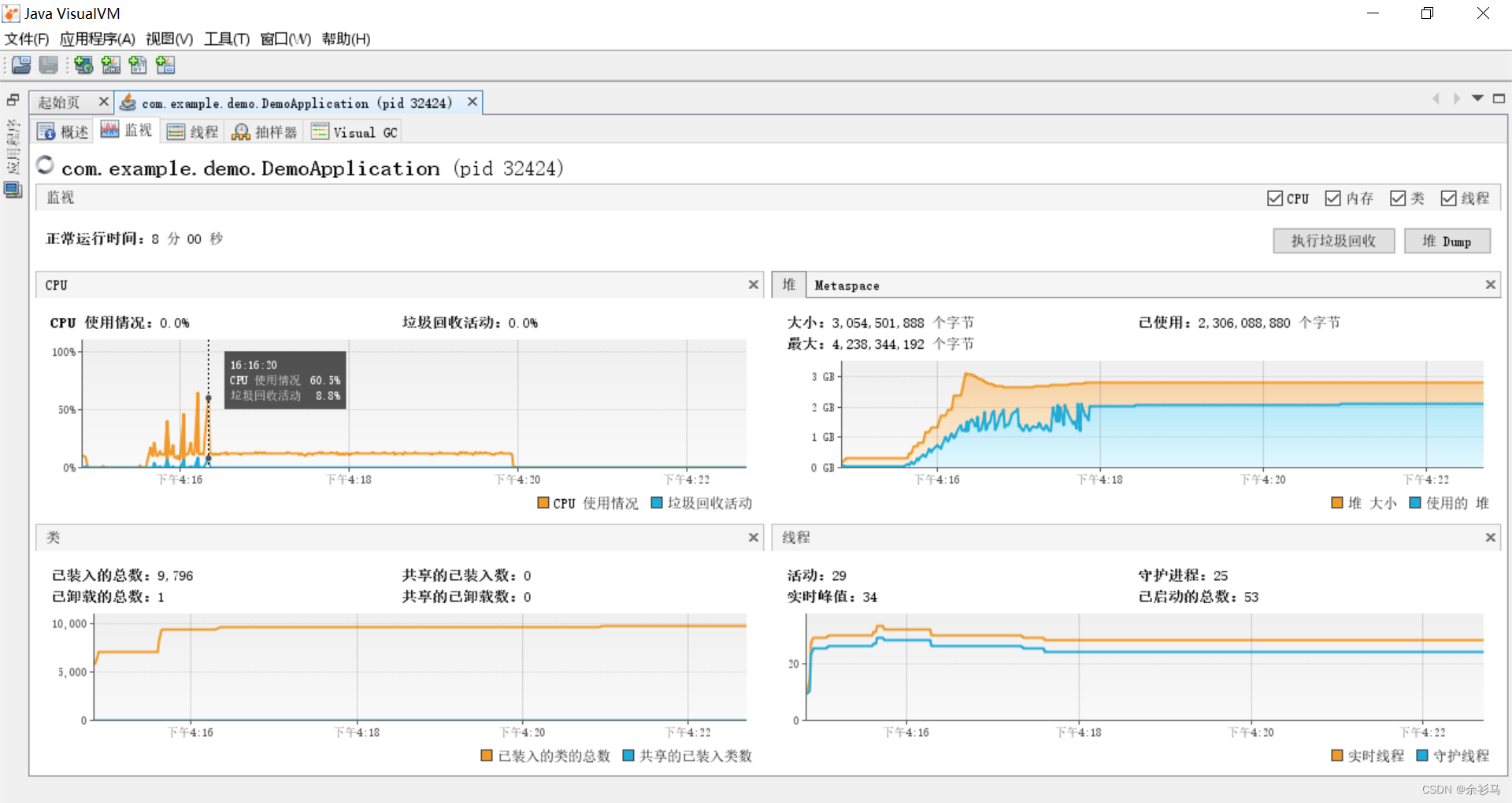Click the Add Application Snapshot icon
1512x803 pixels.
[165, 65]
